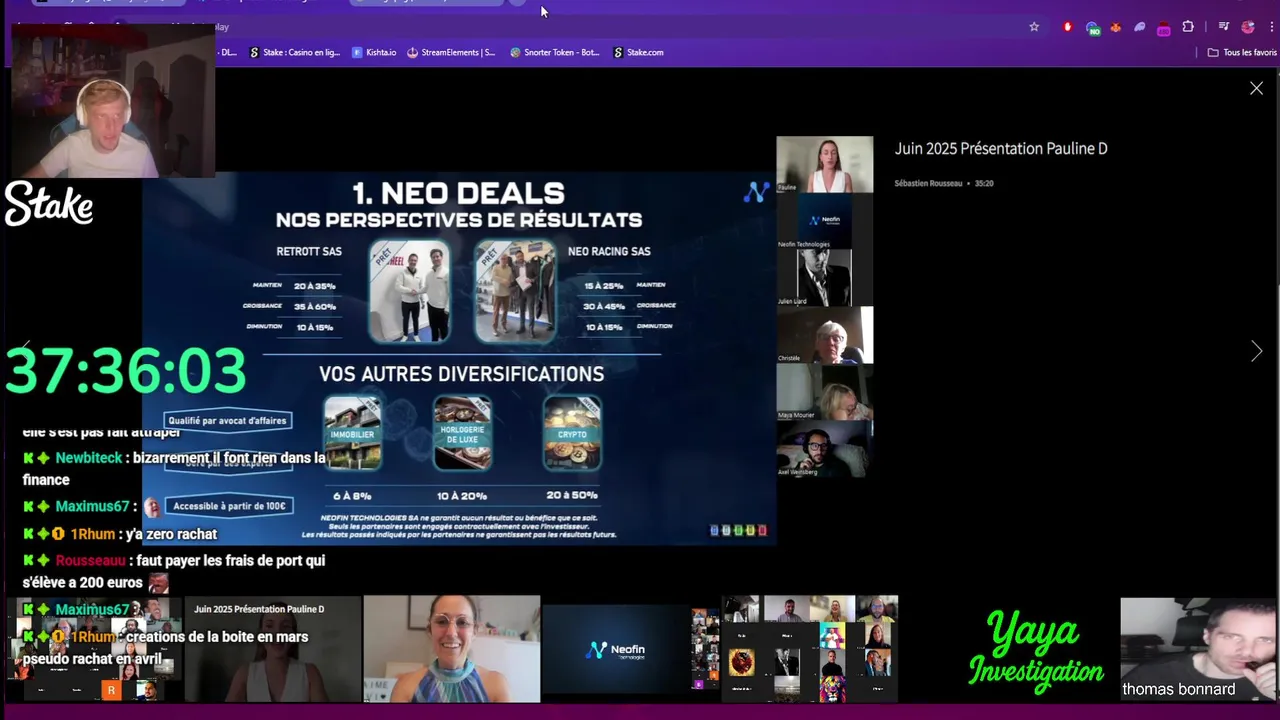Image resolution: width=1280 pixels, height=720 pixels.
Task: Open the 'Stake : Casino en lig...' bookmark
Action: point(295,52)
